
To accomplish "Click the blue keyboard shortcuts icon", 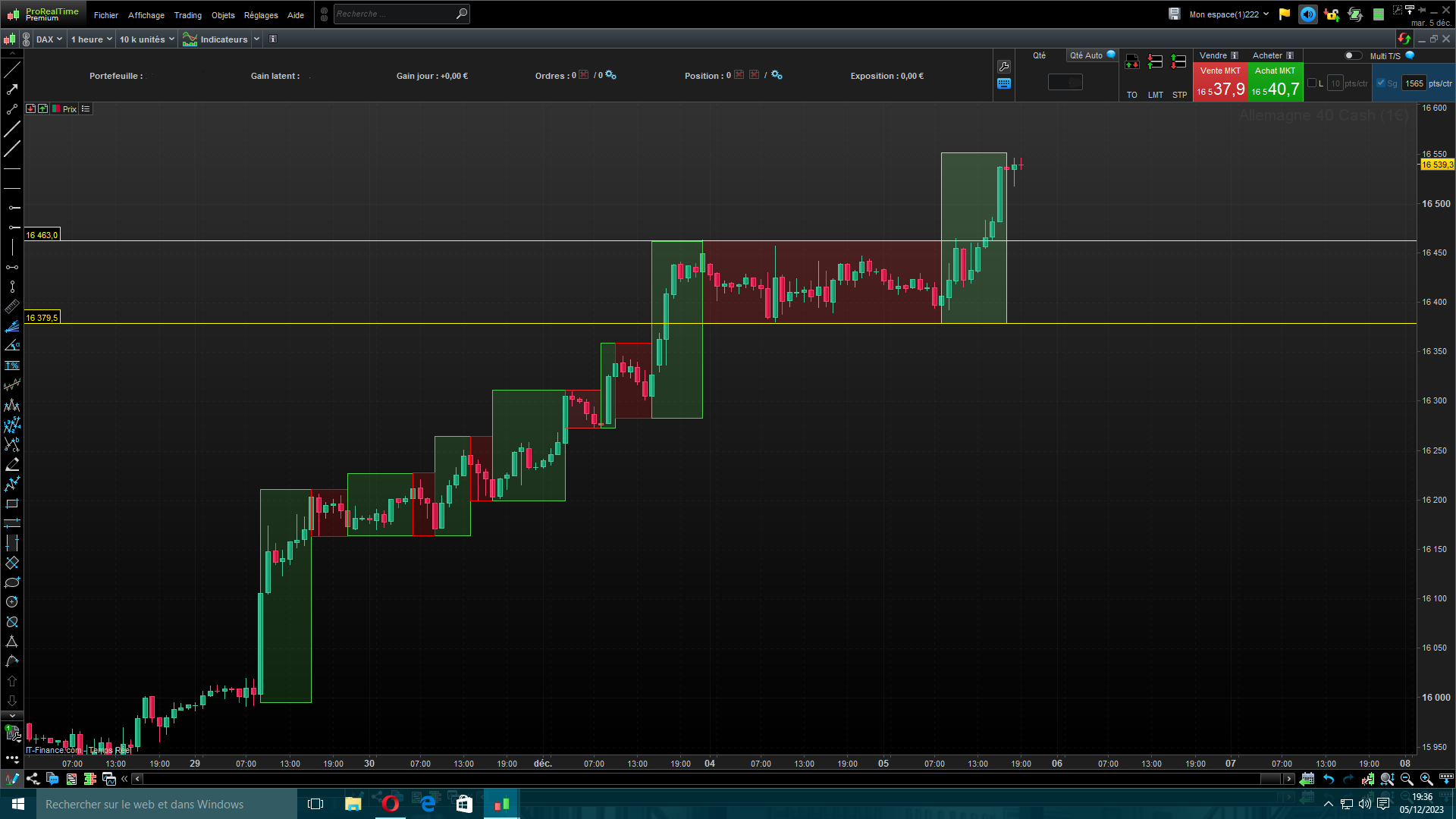I will (1004, 84).
